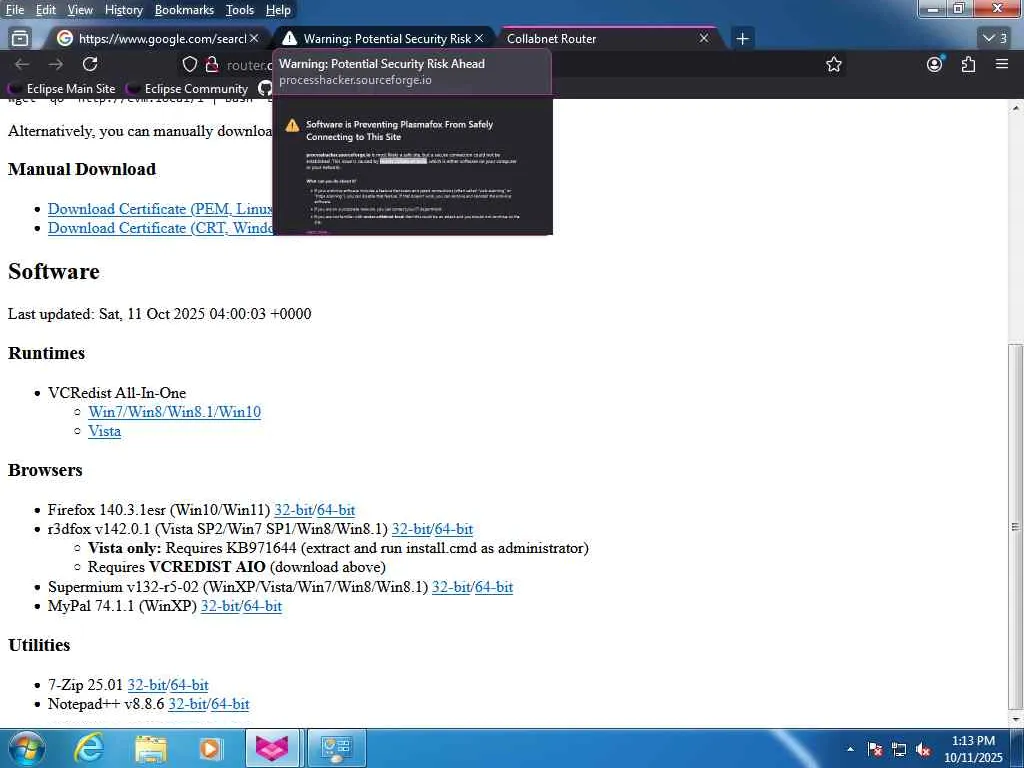Image resolution: width=1024 pixels, height=768 pixels.
Task: Open the hamburger application menu
Action: (x=1002, y=64)
